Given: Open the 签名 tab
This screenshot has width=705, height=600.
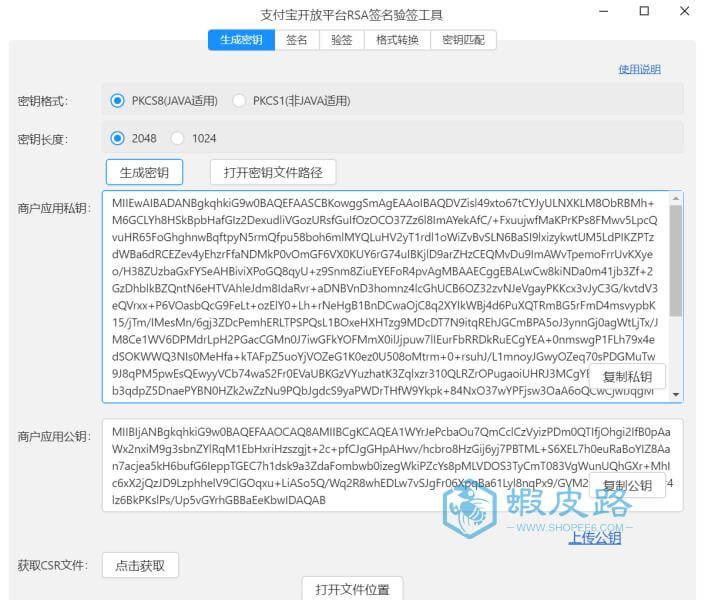Looking at the screenshot, I should point(297,40).
